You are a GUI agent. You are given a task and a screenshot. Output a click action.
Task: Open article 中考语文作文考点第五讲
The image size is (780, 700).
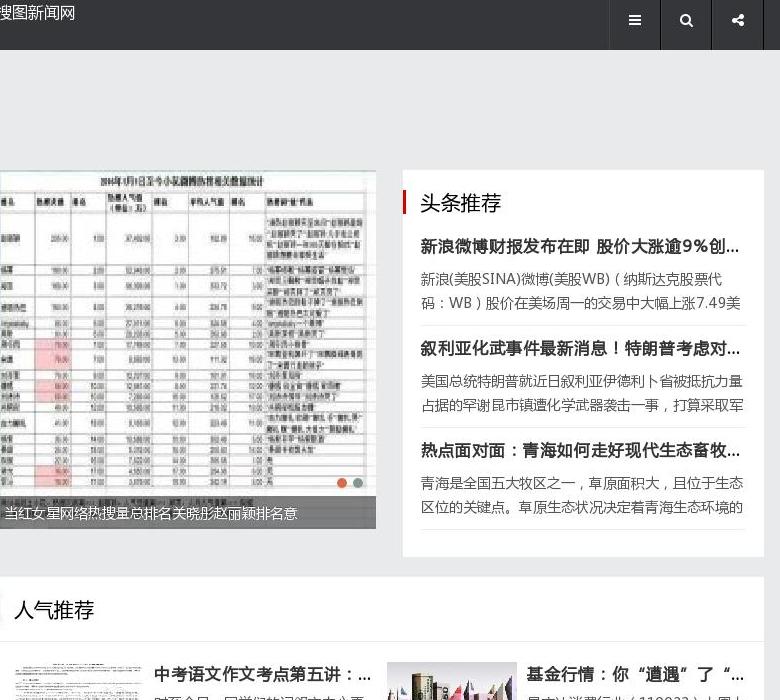(x=263, y=675)
